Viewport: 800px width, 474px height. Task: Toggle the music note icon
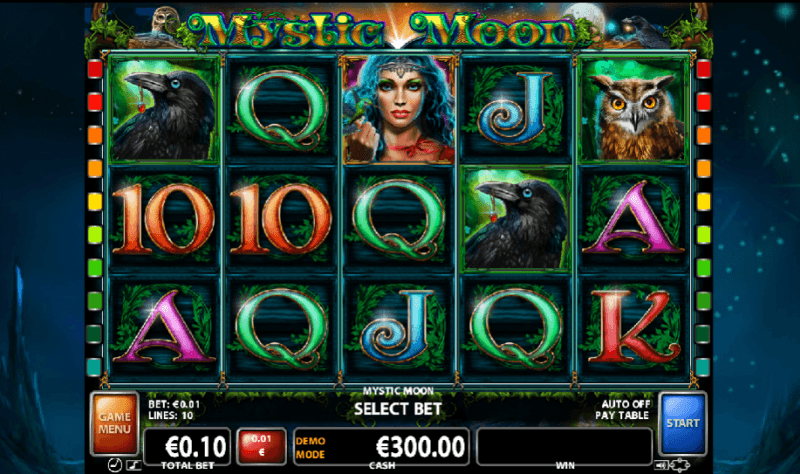133,465
